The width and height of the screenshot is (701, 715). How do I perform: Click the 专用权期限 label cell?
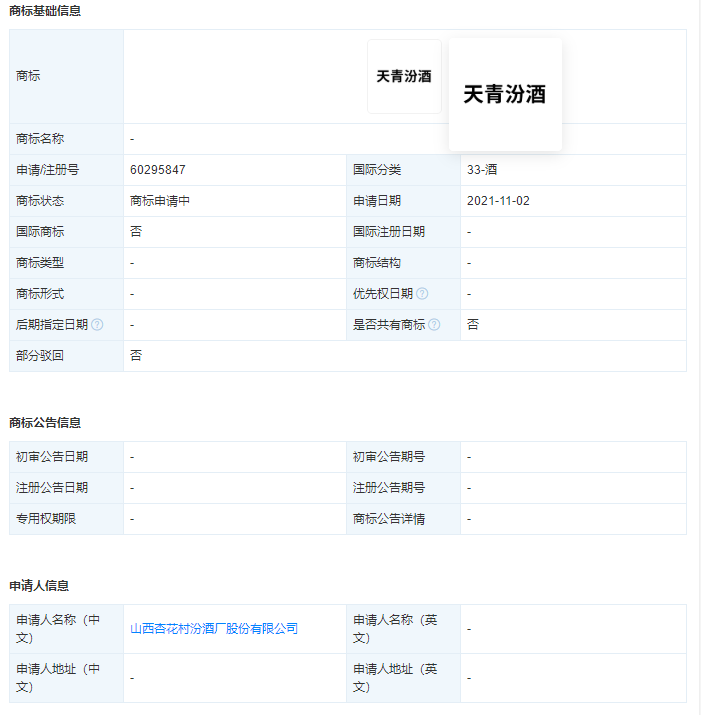67,519
